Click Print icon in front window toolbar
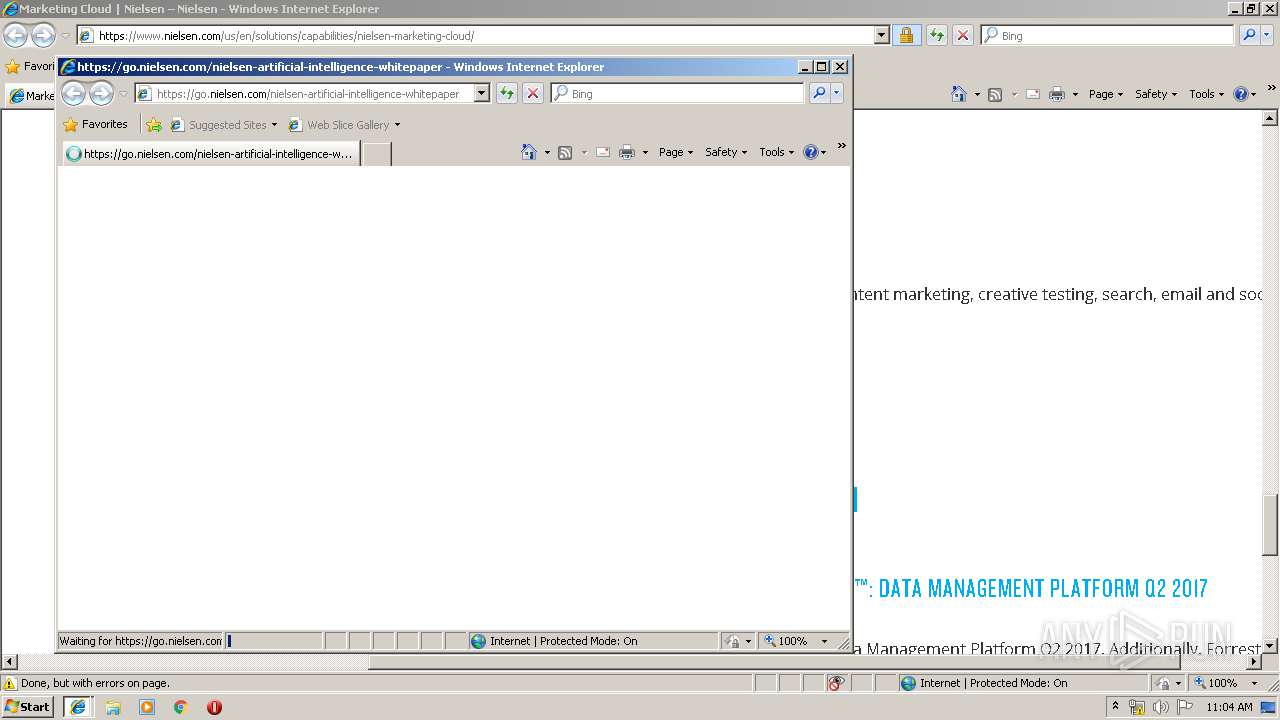This screenshot has width=1280, height=720. point(627,152)
